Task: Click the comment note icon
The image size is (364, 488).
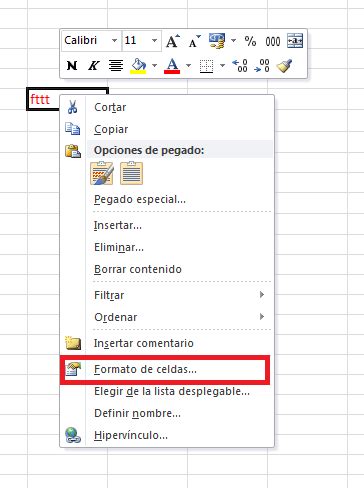Action: (73, 343)
